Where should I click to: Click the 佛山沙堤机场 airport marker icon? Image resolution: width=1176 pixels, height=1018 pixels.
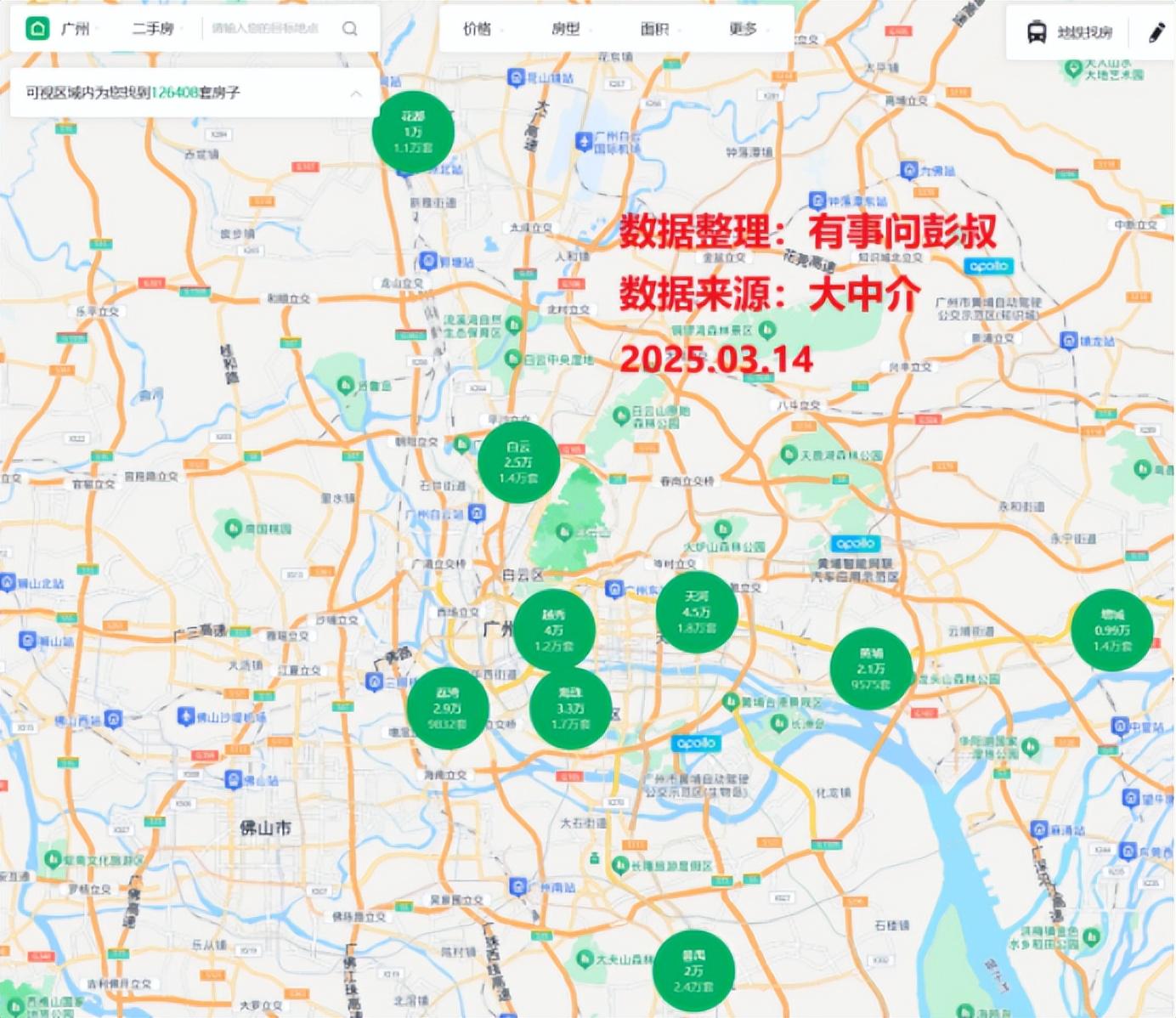(x=186, y=716)
